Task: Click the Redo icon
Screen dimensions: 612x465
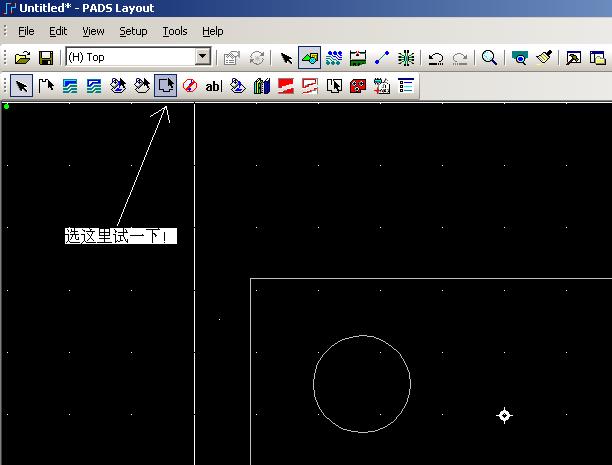Action: coord(460,58)
